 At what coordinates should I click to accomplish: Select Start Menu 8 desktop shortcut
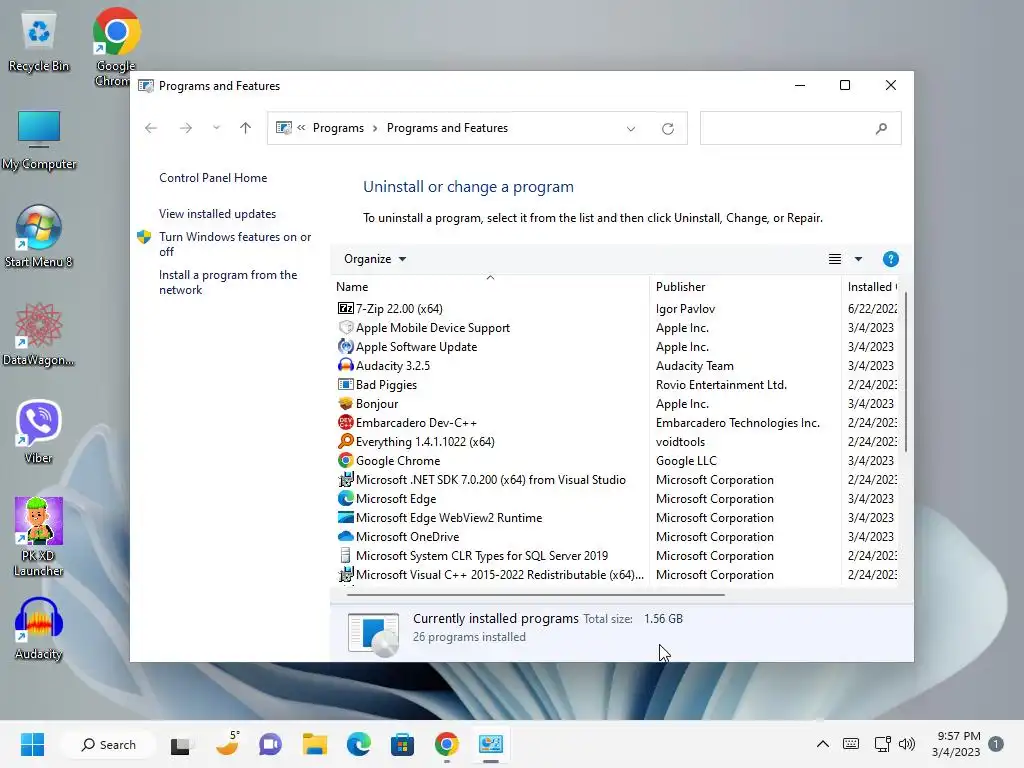click(x=39, y=236)
